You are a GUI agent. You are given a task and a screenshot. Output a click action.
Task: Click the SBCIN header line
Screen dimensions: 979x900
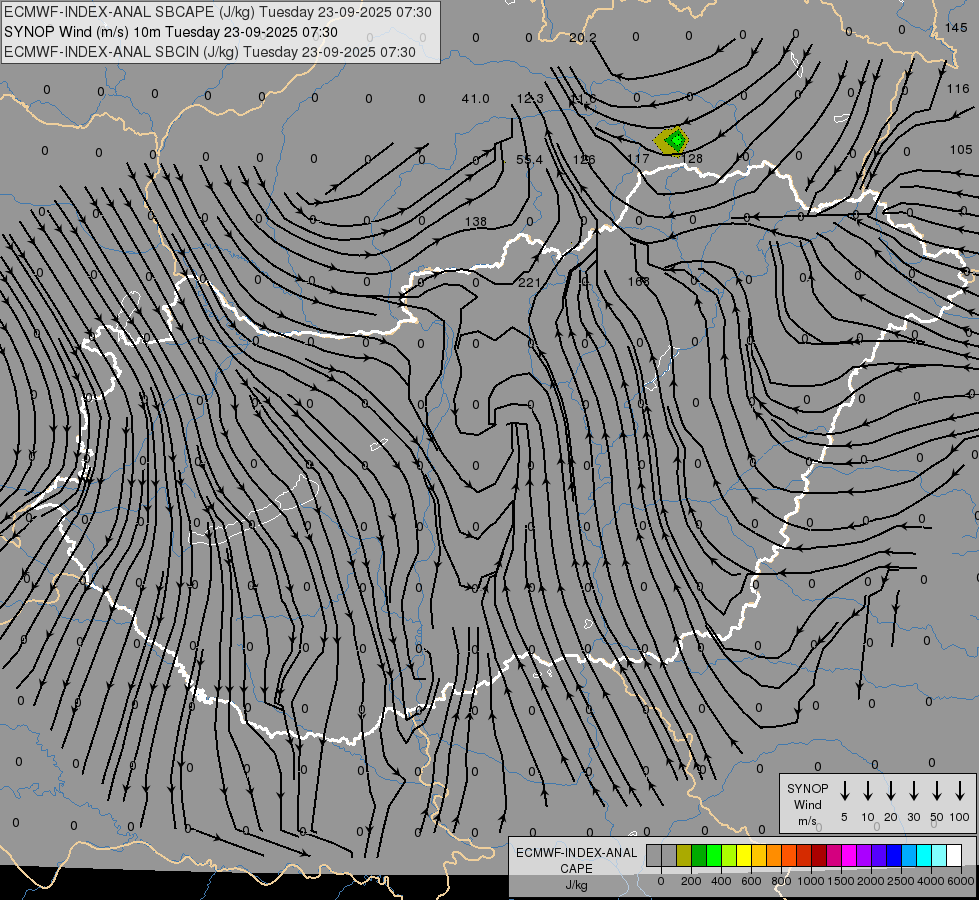210,52
